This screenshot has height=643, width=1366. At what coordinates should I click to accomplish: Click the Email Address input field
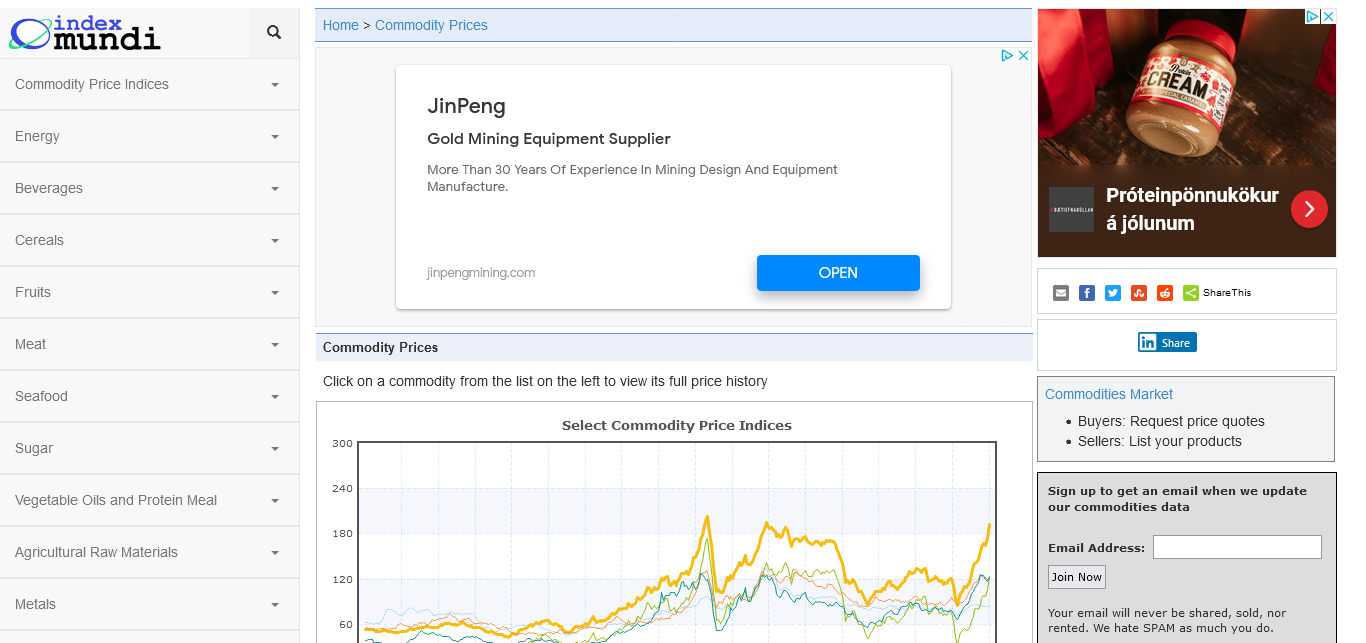1237,547
